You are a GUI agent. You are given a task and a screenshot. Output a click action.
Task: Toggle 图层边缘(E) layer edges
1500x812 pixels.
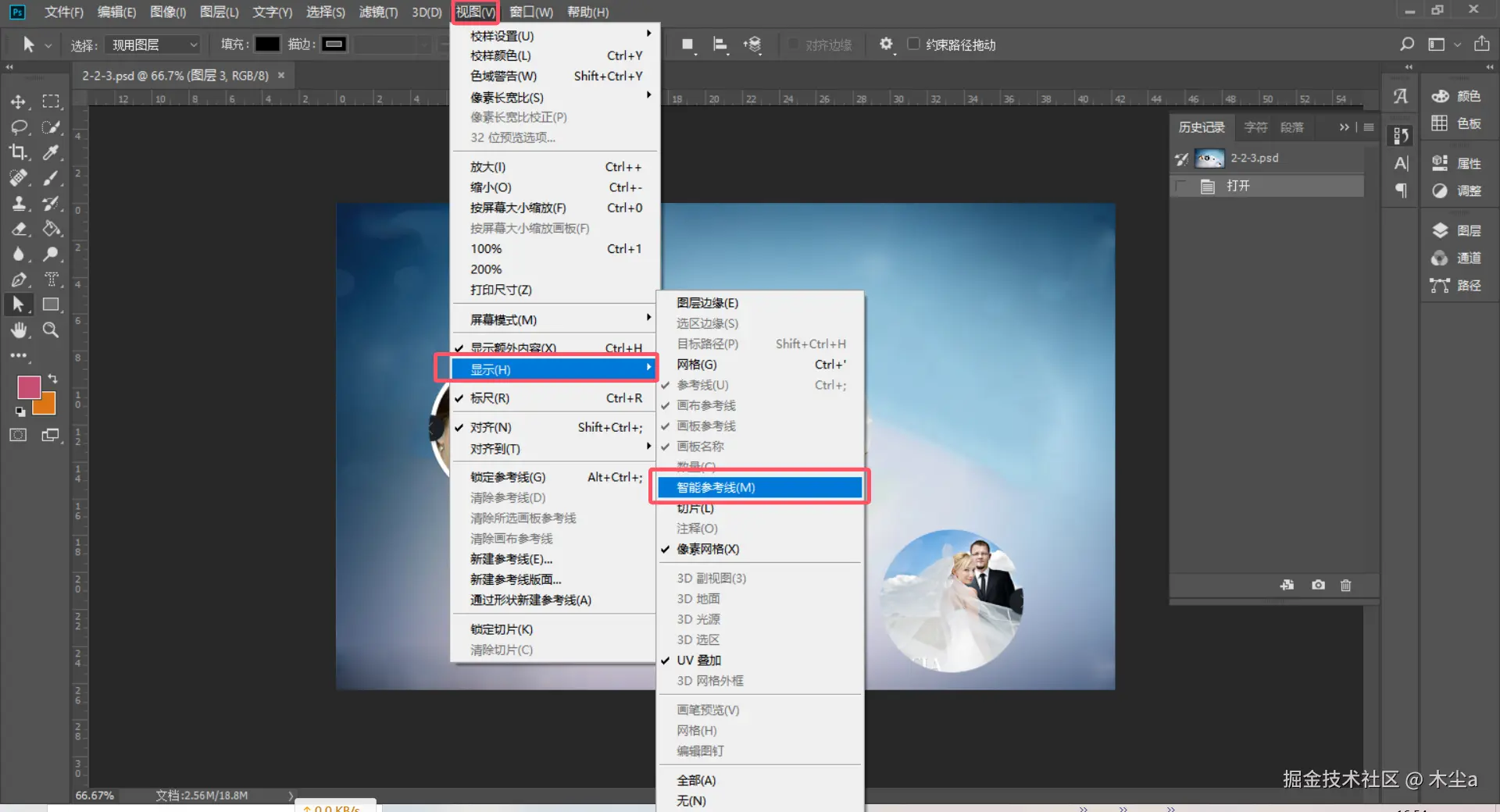click(x=760, y=303)
